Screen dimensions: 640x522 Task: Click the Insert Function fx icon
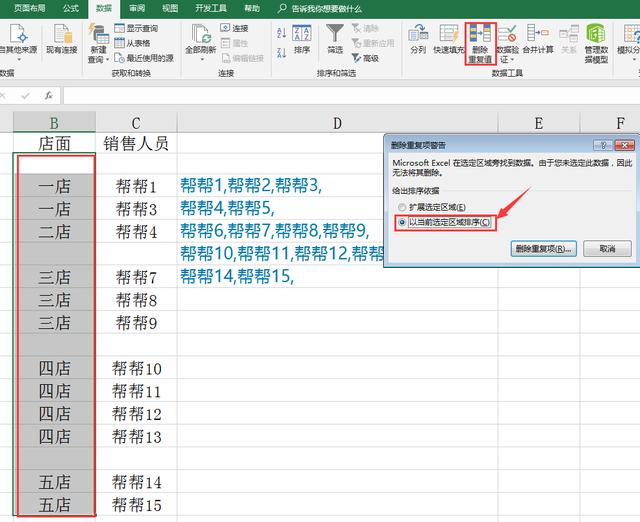pos(48,96)
